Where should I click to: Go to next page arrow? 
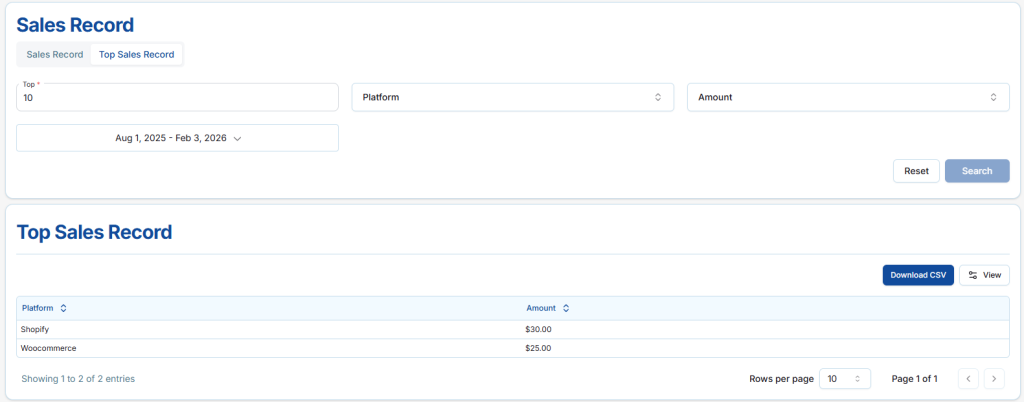click(x=993, y=379)
